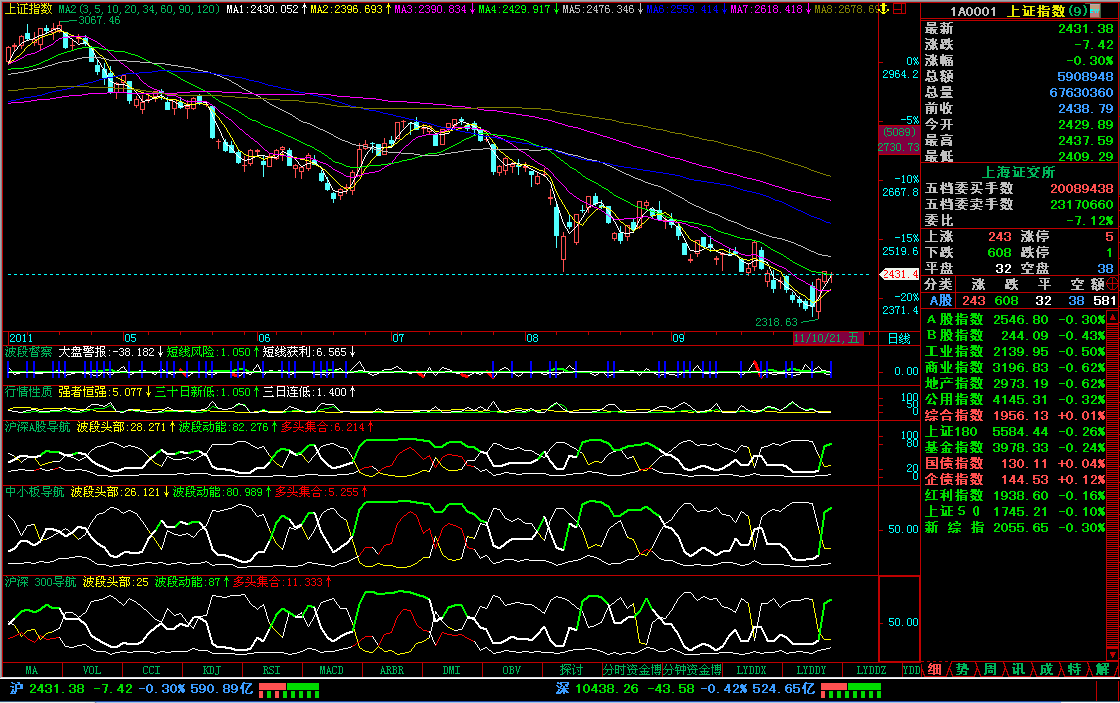Click the 上海证交所 exchange label
Viewport: 1120px width, 703px height.
[x=1019, y=172]
